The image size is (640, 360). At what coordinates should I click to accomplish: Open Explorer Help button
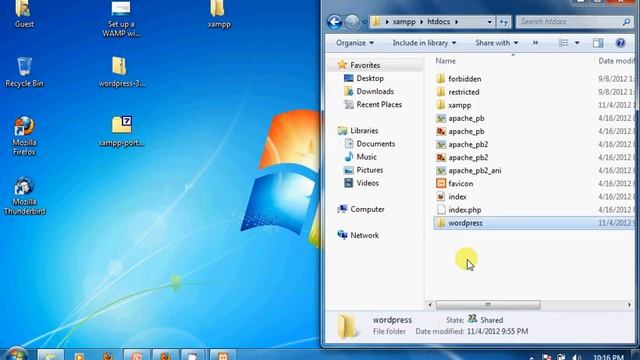620,43
